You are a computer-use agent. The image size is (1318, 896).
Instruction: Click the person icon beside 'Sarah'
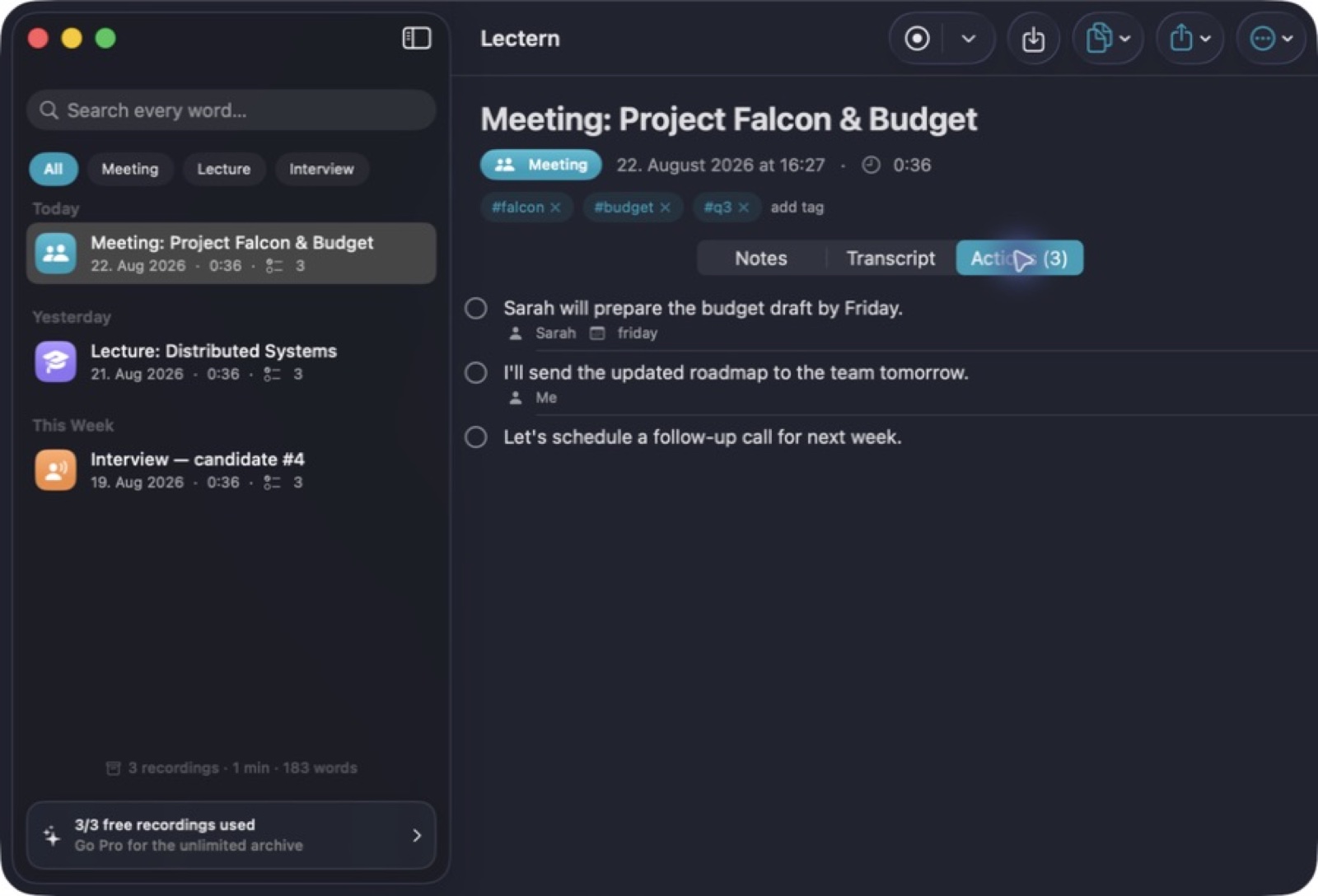pos(516,334)
